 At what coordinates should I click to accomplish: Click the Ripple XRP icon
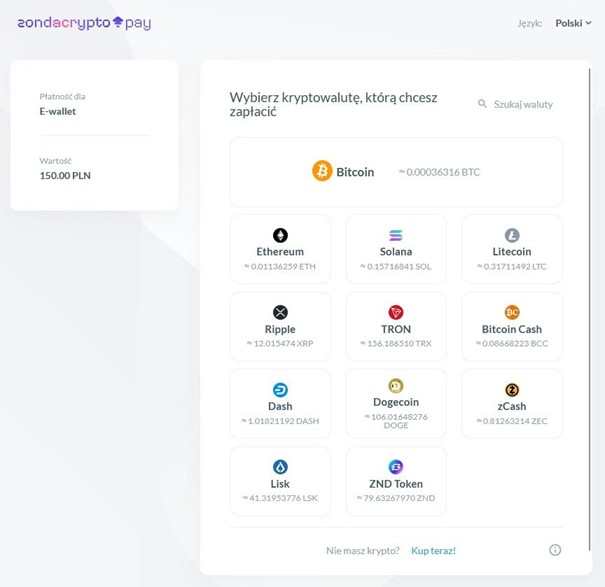[x=280, y=313]
